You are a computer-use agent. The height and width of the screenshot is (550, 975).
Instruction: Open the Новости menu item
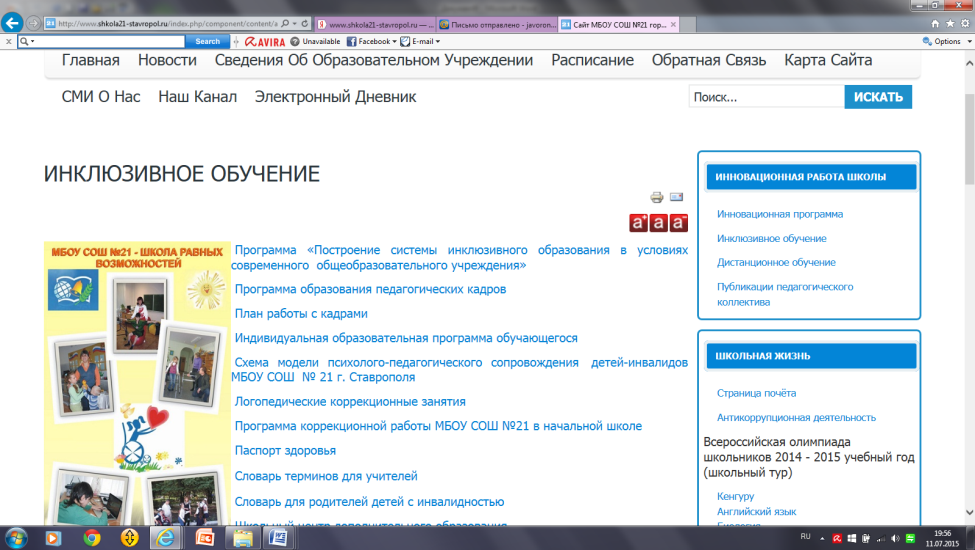tap(167, 60)
